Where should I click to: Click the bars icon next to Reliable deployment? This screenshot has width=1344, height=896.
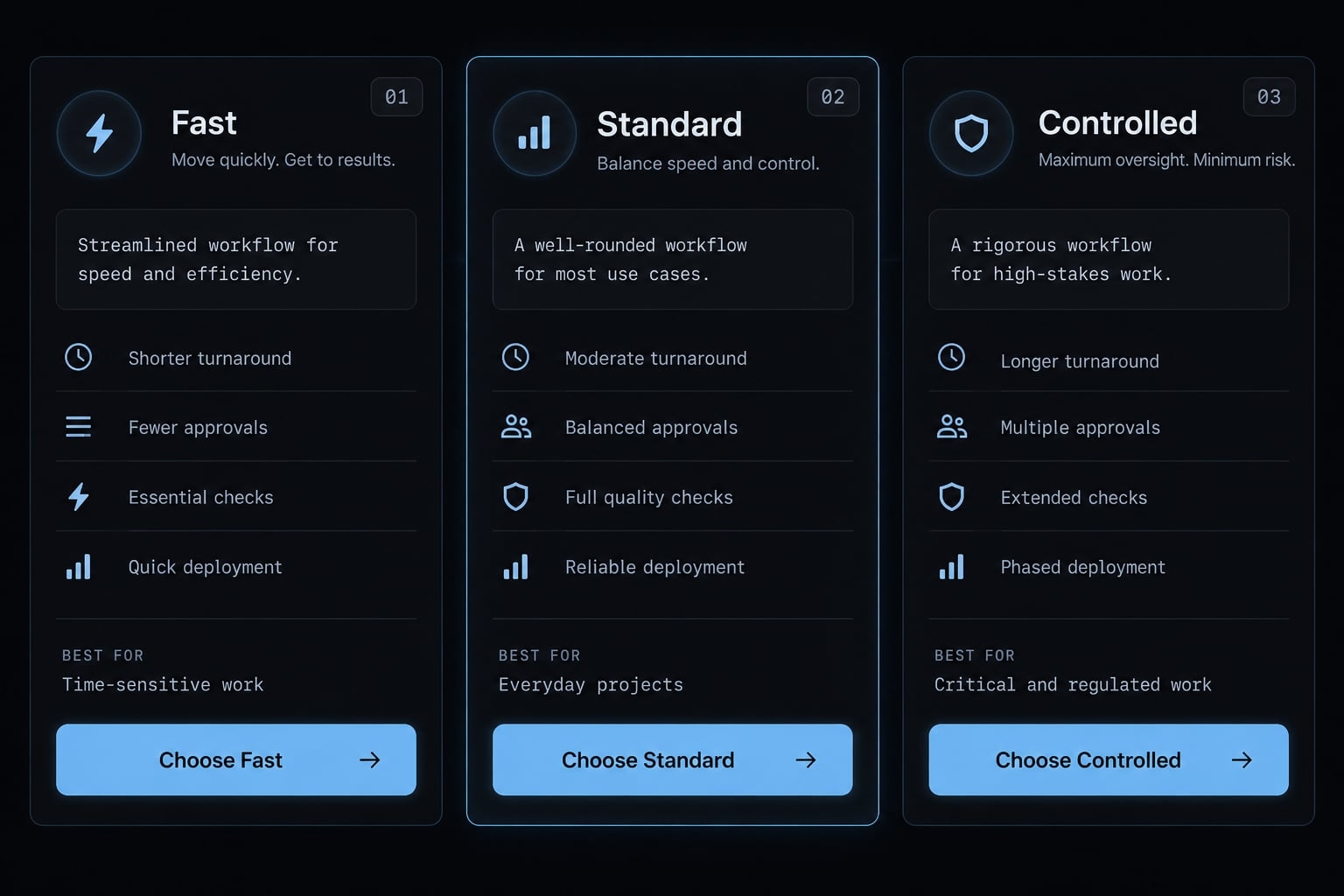(x=515, y=567)
